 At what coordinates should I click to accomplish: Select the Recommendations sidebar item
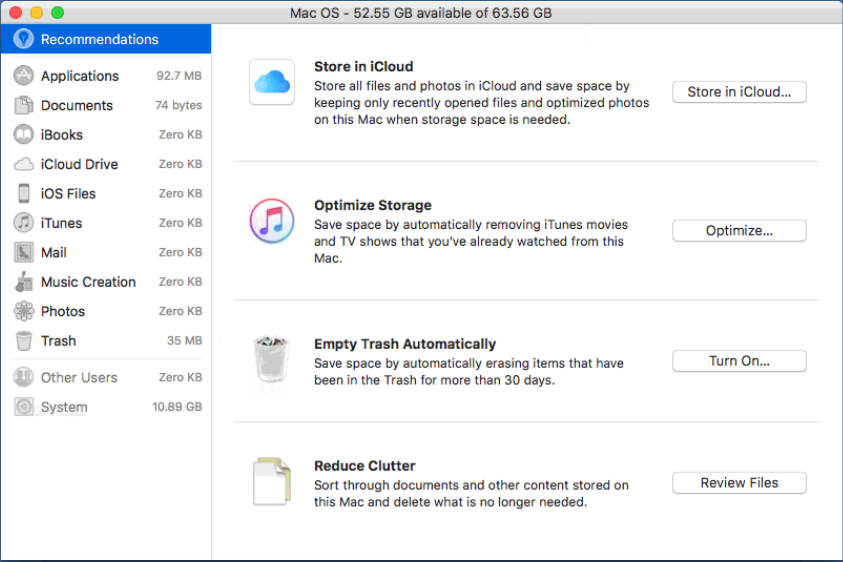point(106,39)
